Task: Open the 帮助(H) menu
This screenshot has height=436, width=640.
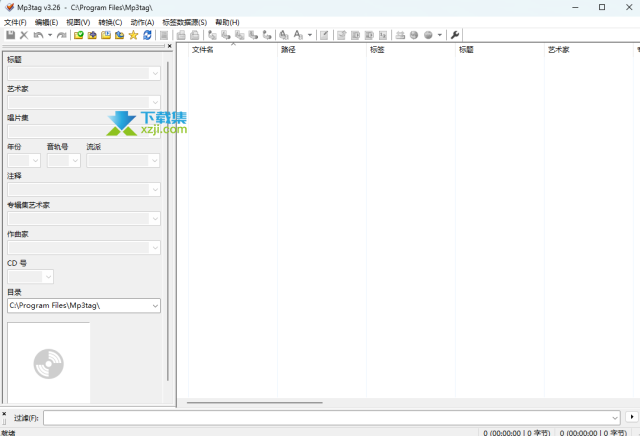Action: point(227,22)
